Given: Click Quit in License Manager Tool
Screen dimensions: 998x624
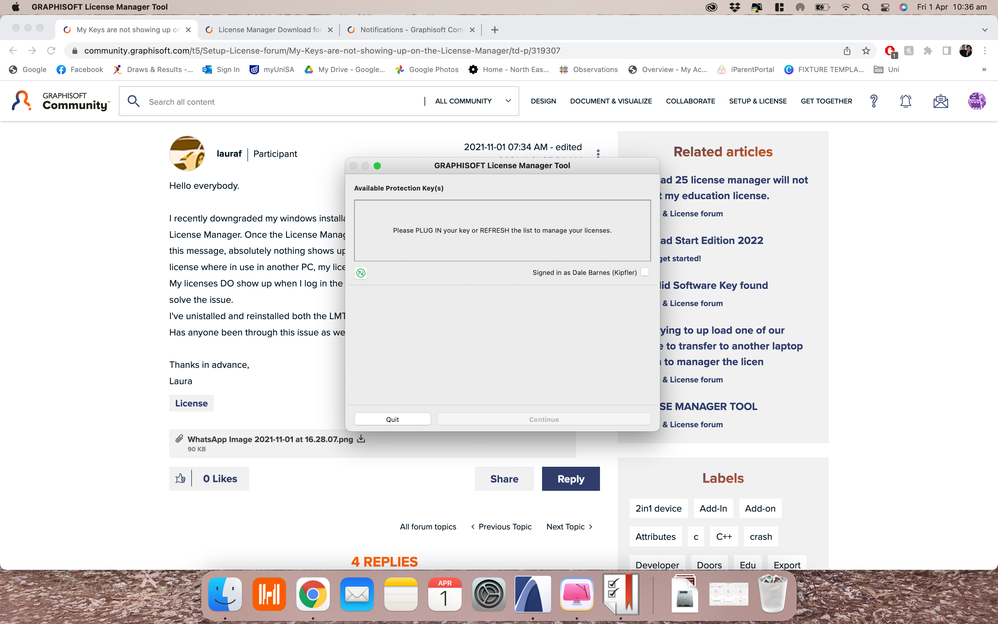Looking at the screenshot, I should click(x=392, y=419).
